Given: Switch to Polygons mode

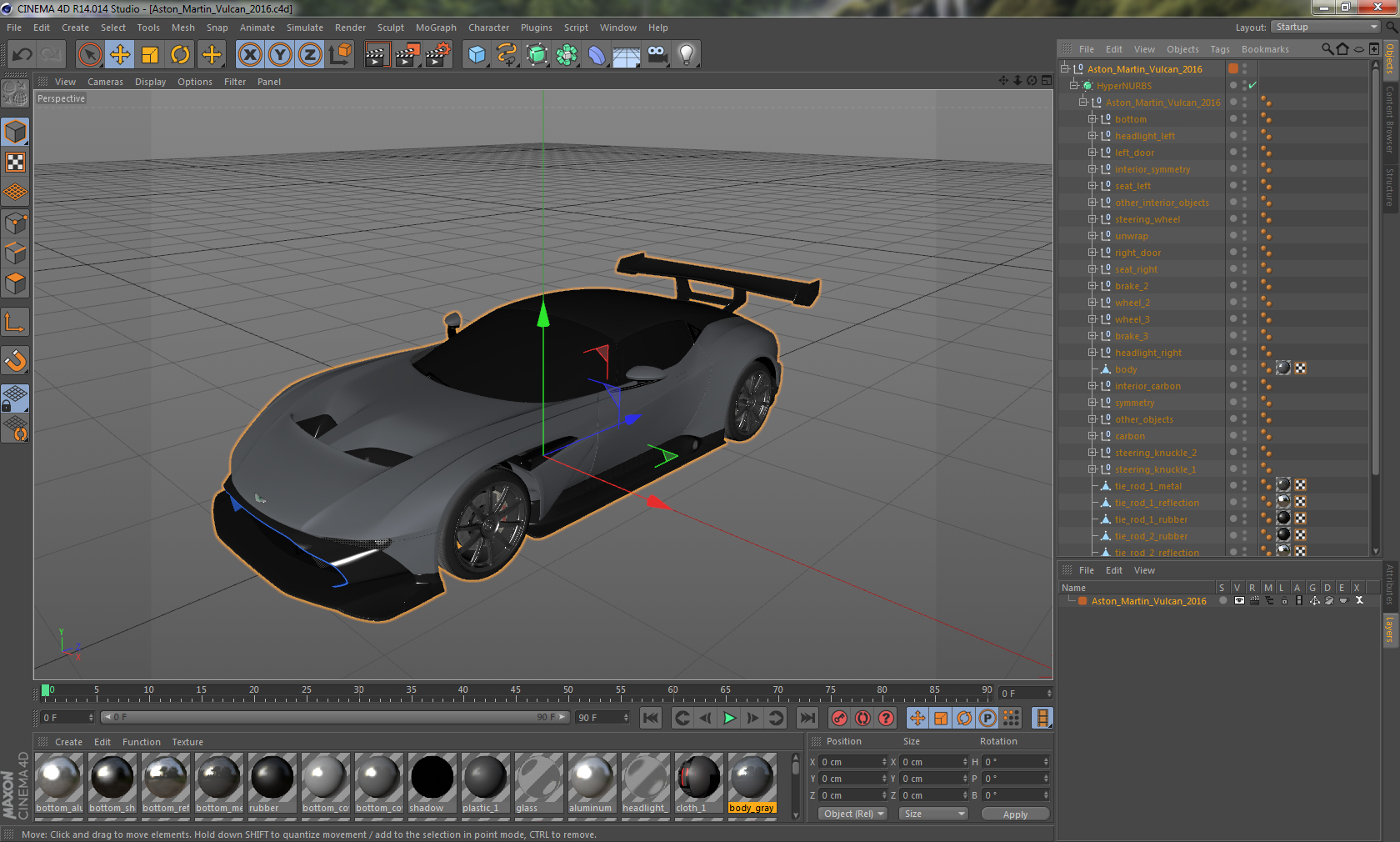Looking at the screenshot, I should click(x=15, y=283).
